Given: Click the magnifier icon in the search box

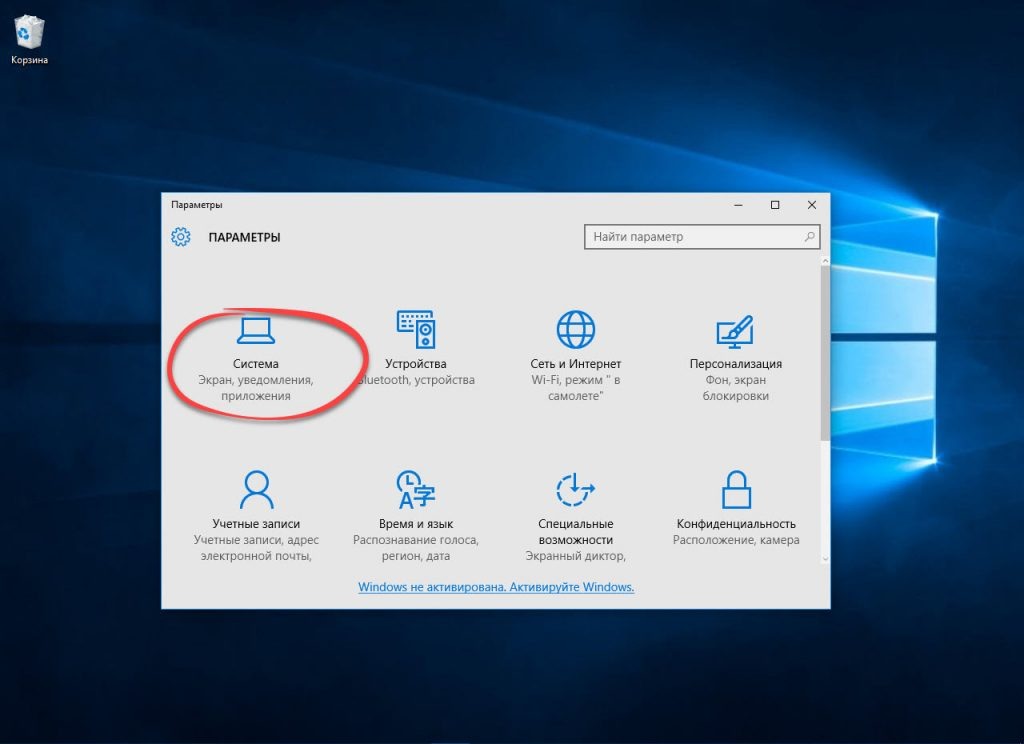Looking at the screenshot, I should click(809, 236).
